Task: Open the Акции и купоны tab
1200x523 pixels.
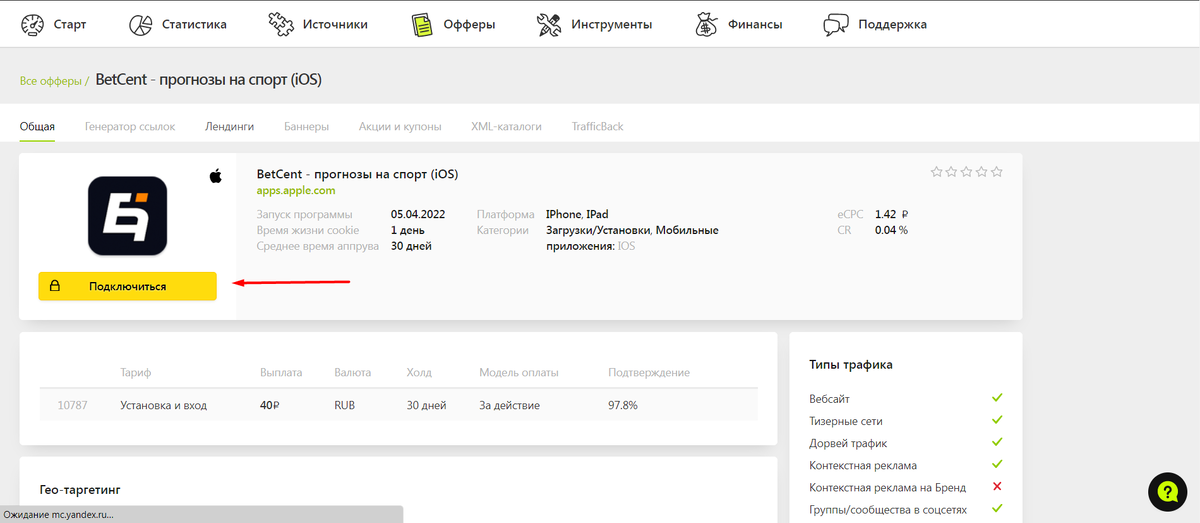Action: pos(400,127)
